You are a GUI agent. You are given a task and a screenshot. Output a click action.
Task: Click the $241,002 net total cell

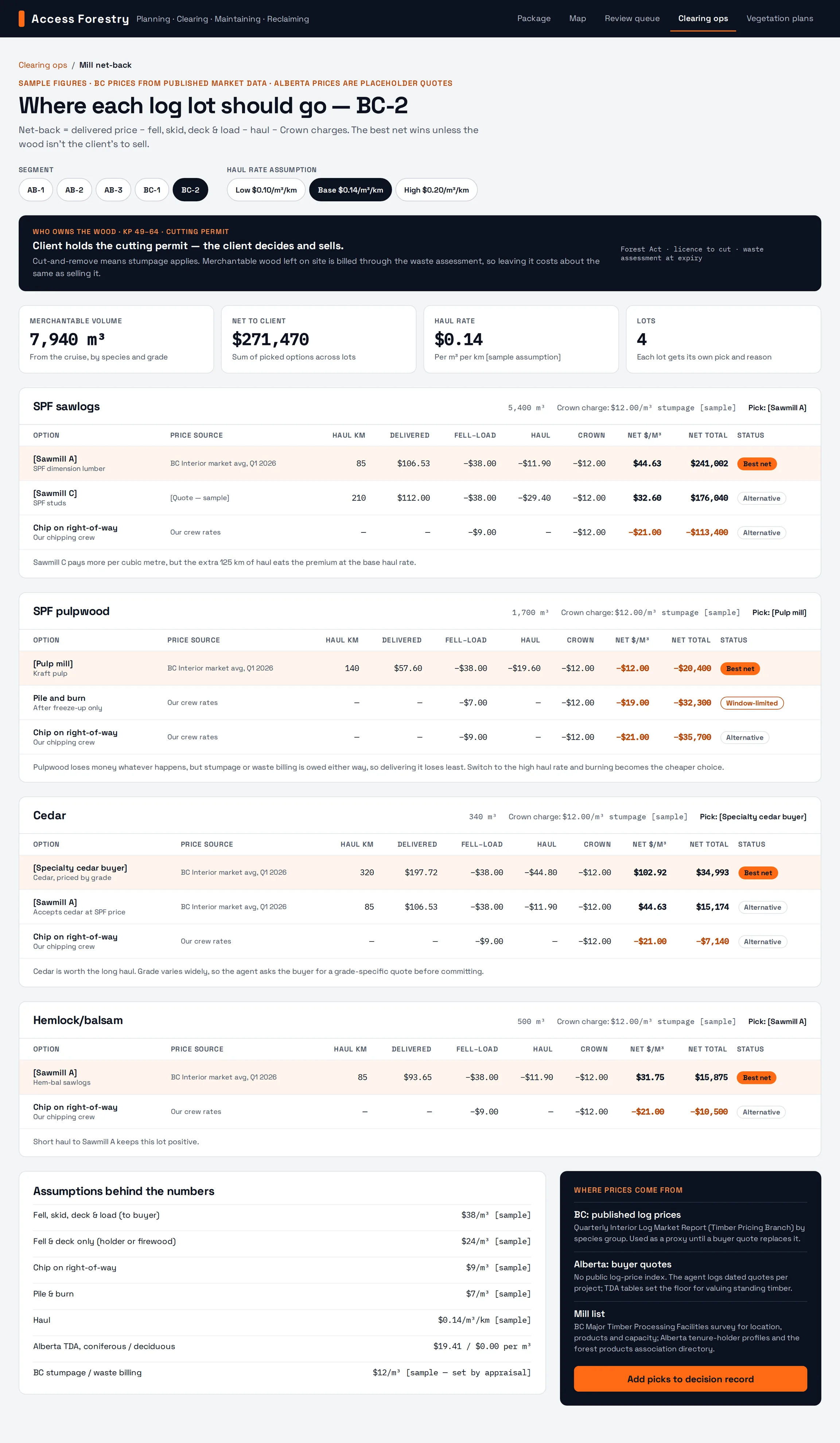709,463
